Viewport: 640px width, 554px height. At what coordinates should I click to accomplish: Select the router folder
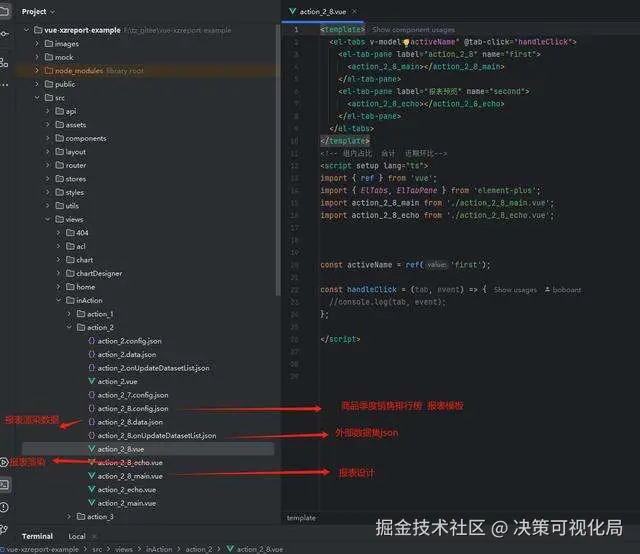[x=76, y=165]
